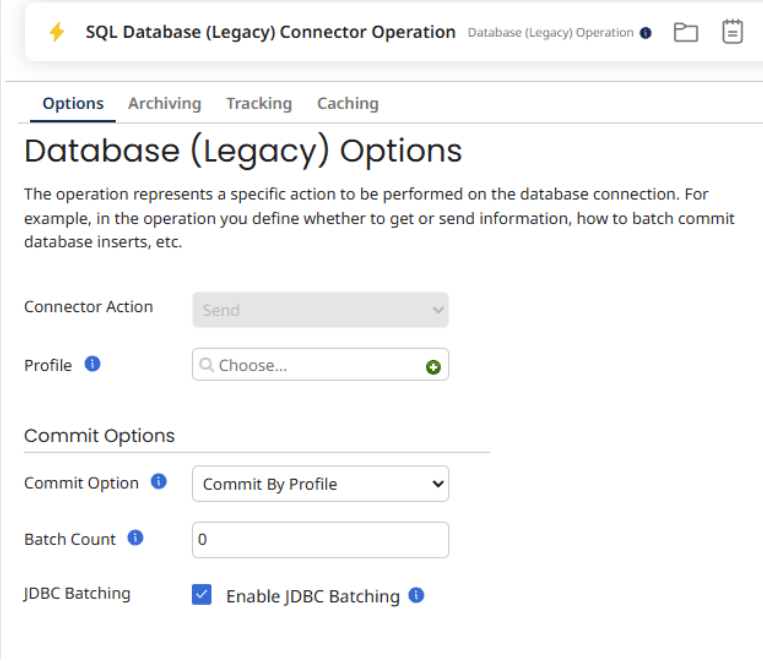The image size is (763, 662).
Task: Open the folder icon in header
Action: pyautogui.click(x=685, y=32)
